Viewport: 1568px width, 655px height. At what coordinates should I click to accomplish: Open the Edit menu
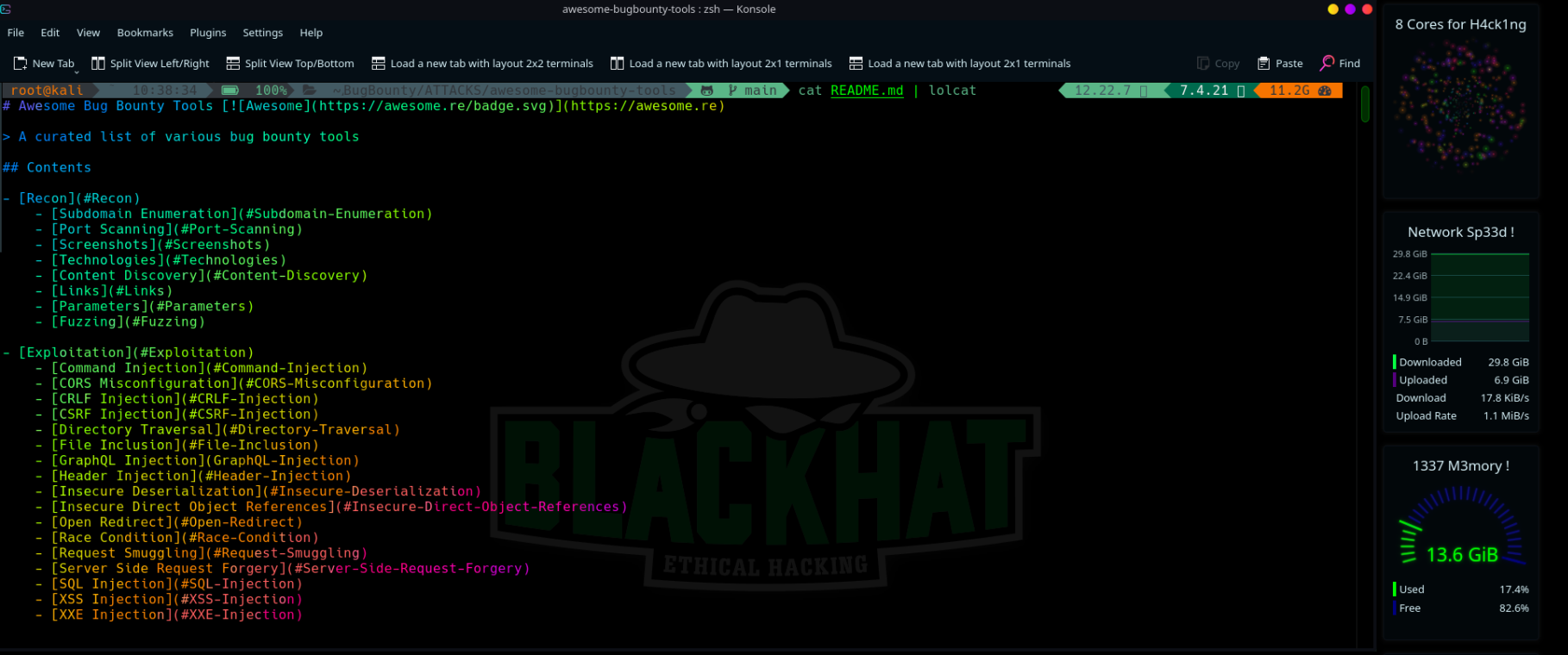tap(50, 33)
